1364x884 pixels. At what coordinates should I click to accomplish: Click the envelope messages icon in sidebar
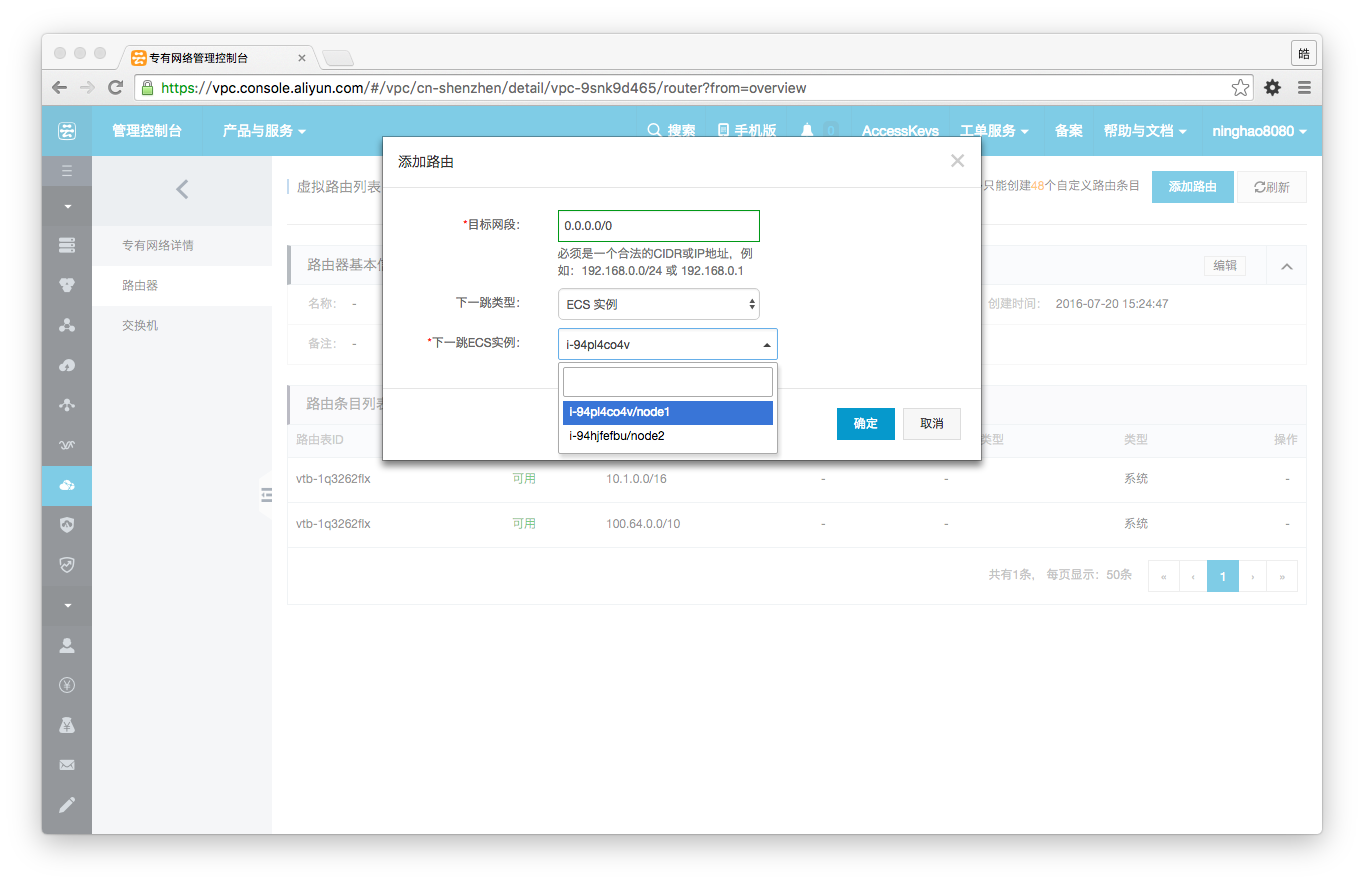click(67, 765)
